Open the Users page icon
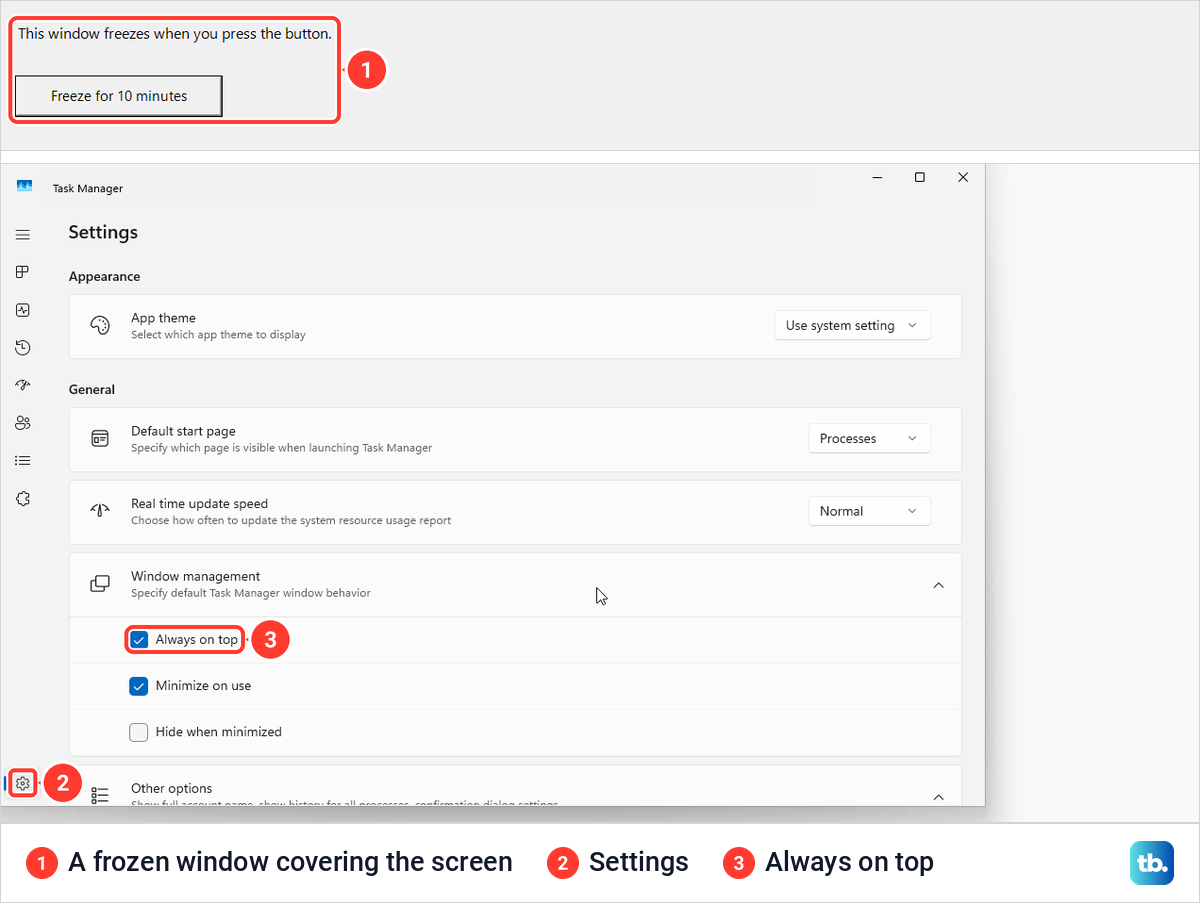 tap(23, 423)
